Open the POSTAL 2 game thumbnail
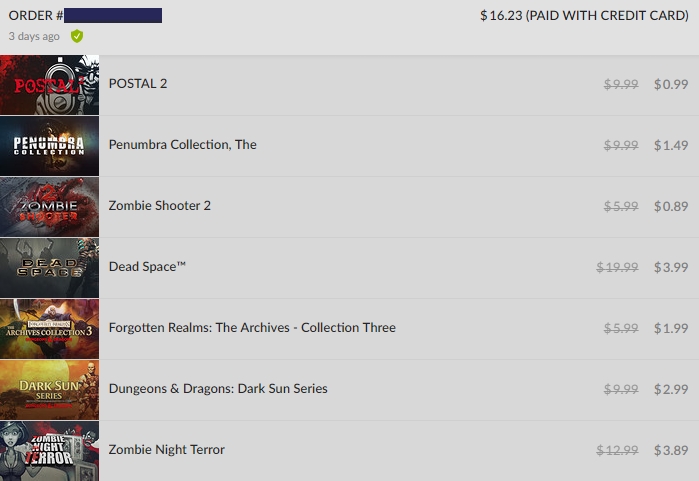Screen dimensions: 699x481 coord(49,85)
